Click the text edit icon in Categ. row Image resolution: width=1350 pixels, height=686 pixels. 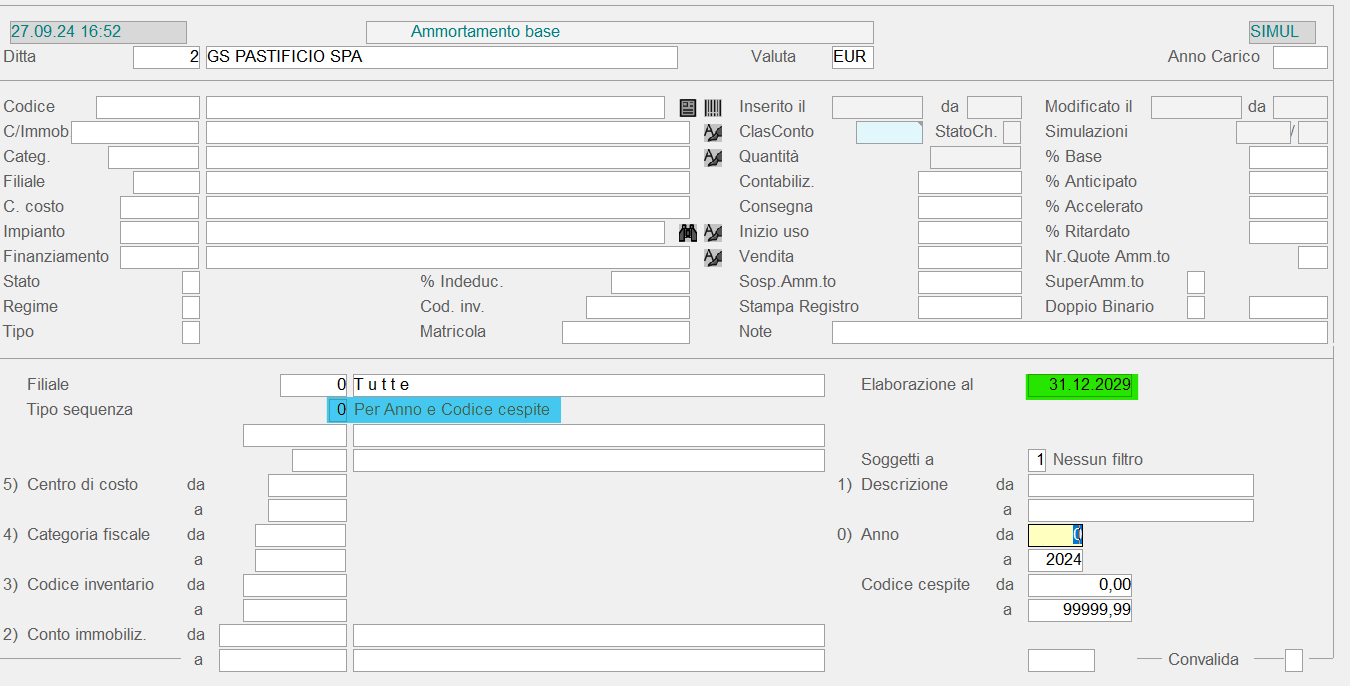click(713, 158)
